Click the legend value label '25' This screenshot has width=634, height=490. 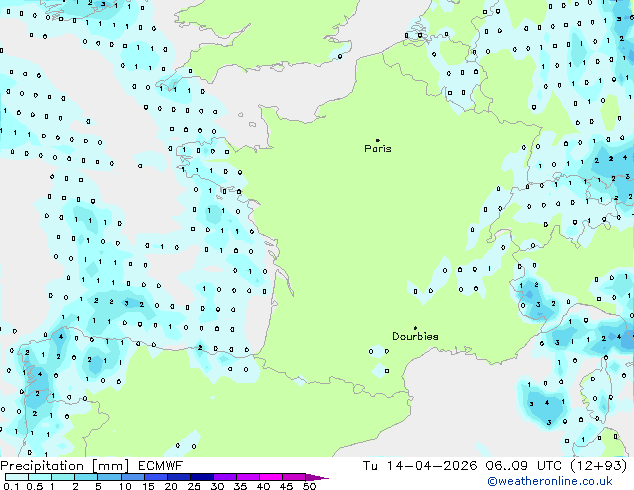[x=194, y=486]
